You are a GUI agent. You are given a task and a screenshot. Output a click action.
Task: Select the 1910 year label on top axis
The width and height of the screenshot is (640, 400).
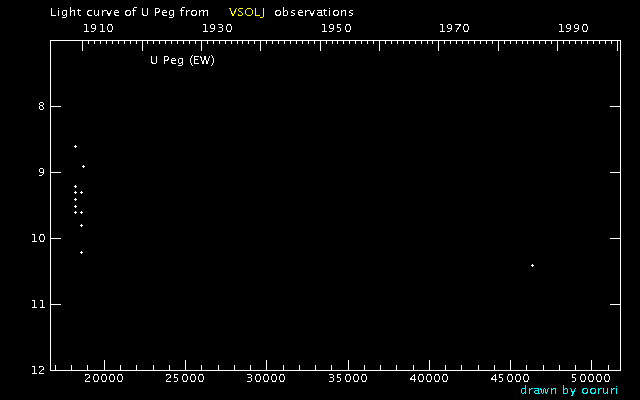coord(99,29)
